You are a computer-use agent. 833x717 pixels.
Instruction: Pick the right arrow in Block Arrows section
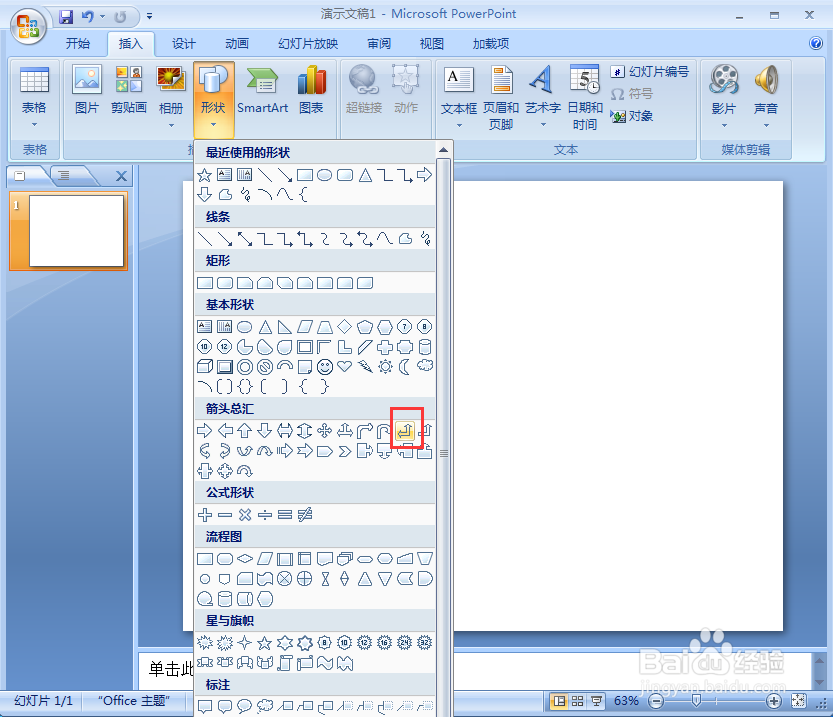(205, 431)
